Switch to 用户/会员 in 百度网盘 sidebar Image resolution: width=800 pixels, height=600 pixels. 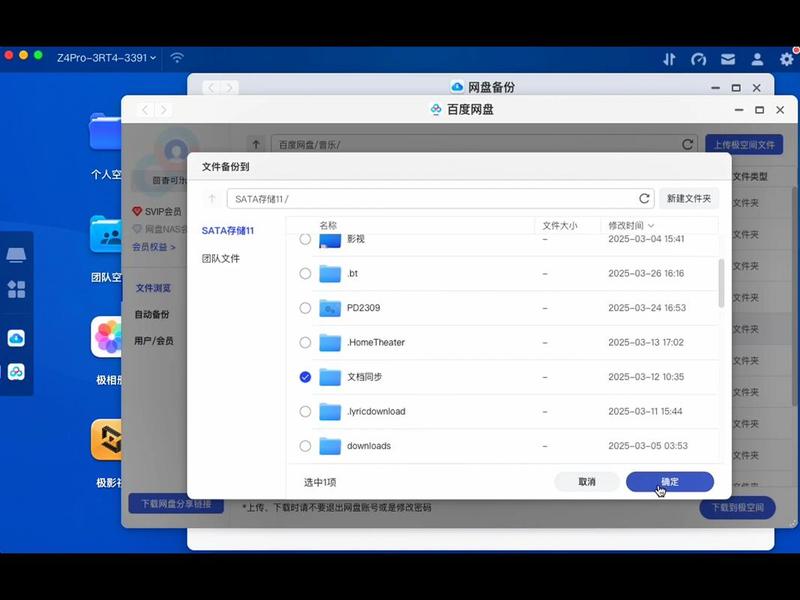[154, 341]
